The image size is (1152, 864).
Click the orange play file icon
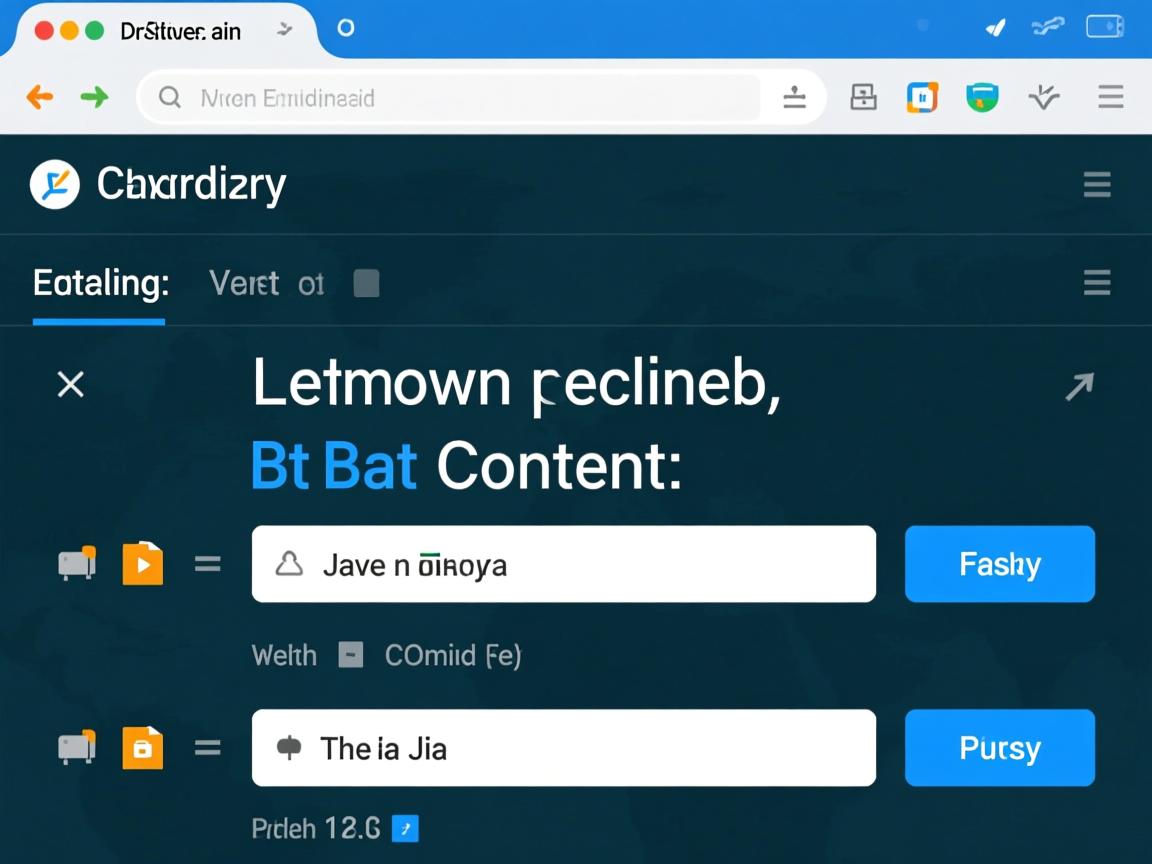[x=142, y=564]
